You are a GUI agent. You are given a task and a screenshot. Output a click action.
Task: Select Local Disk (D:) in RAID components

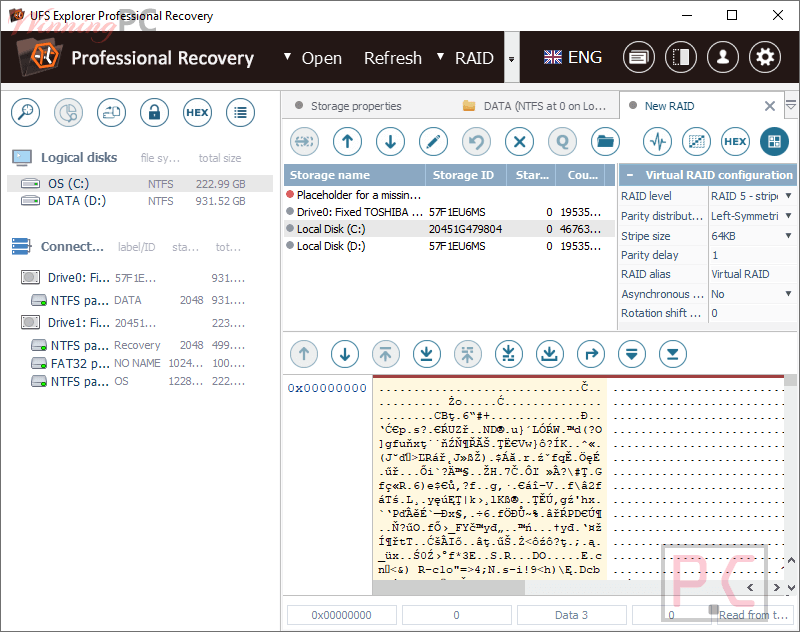pyautogui.click(x=449, y=246)
